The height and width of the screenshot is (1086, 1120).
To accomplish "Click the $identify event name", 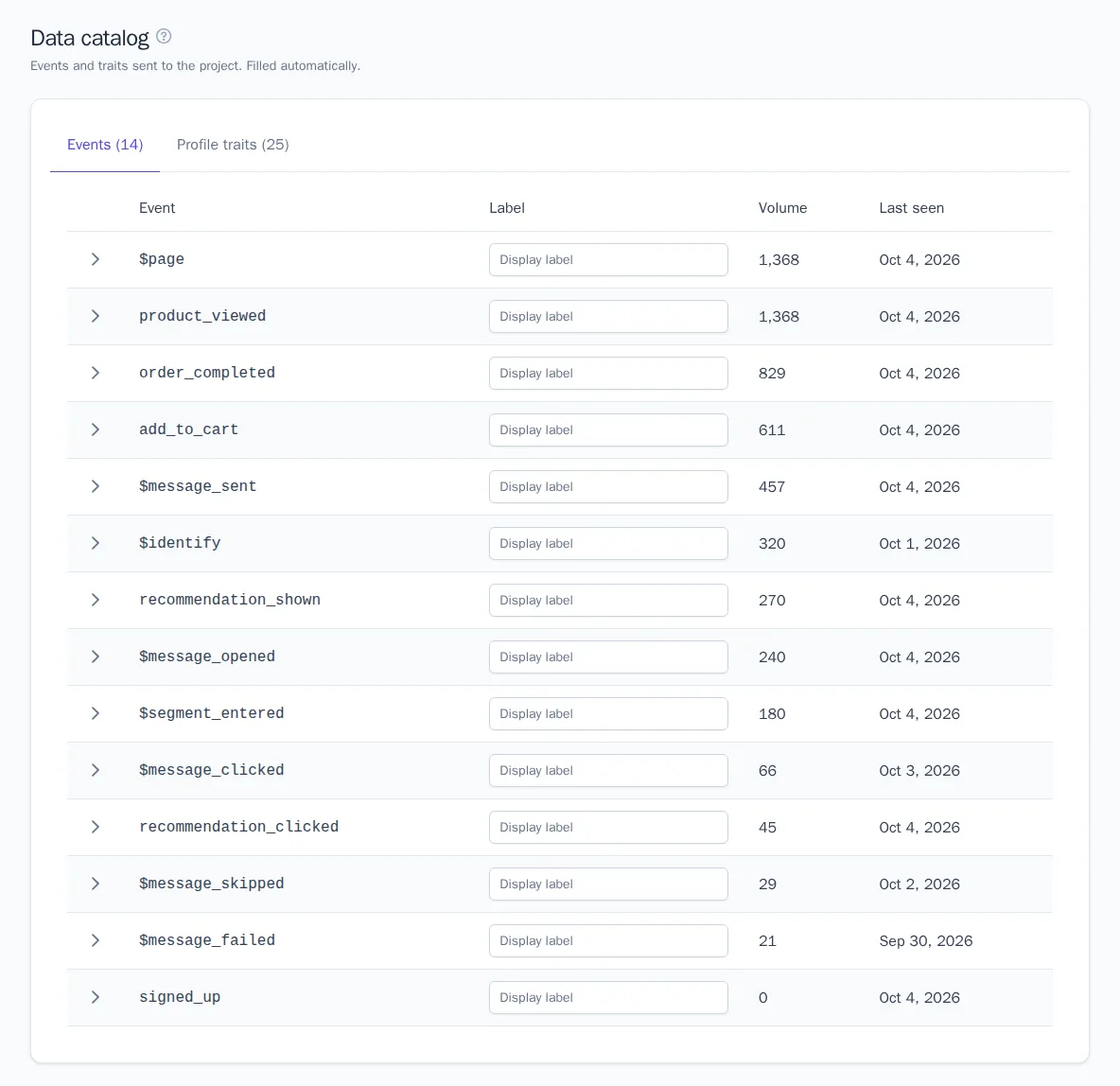I will pos(180,543).
